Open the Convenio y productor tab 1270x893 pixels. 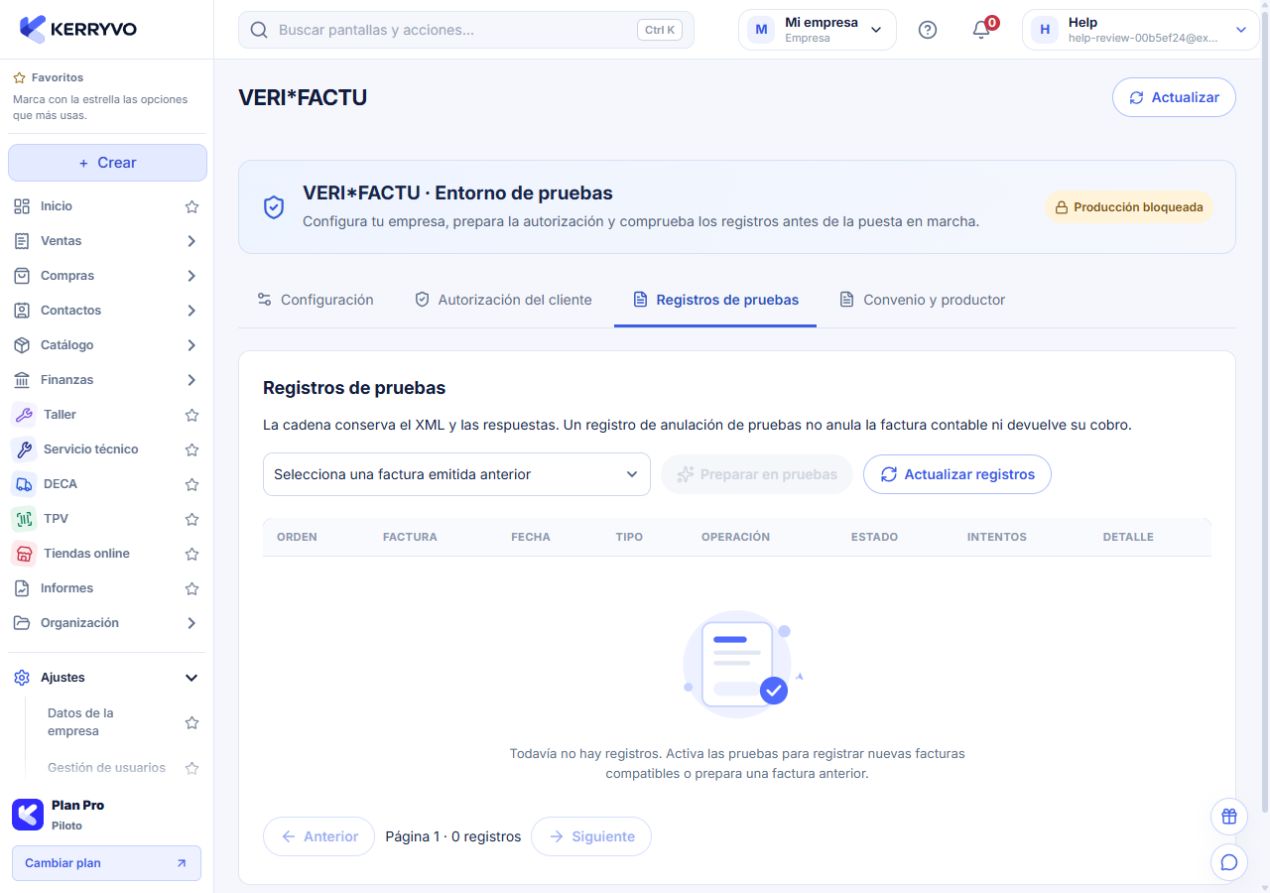[x=922, y=300]
